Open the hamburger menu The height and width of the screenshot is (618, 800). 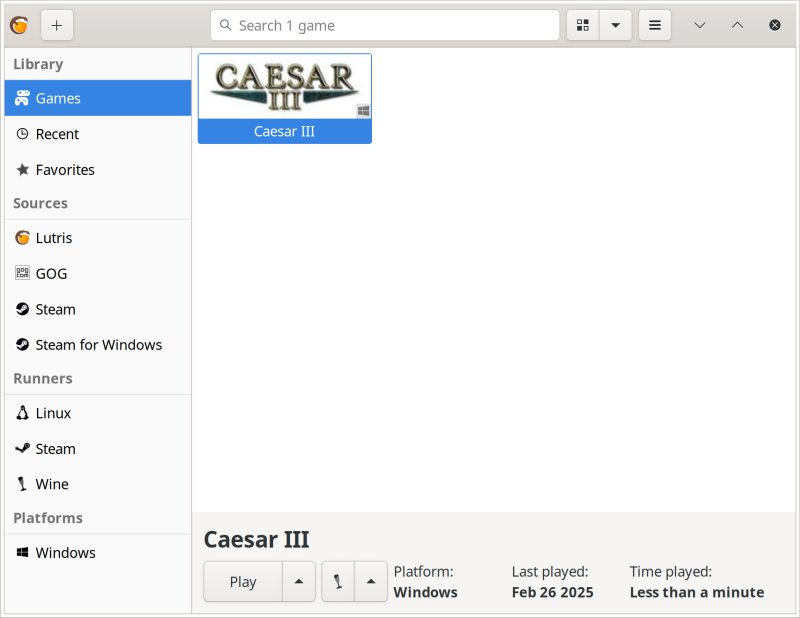[655, 24]
